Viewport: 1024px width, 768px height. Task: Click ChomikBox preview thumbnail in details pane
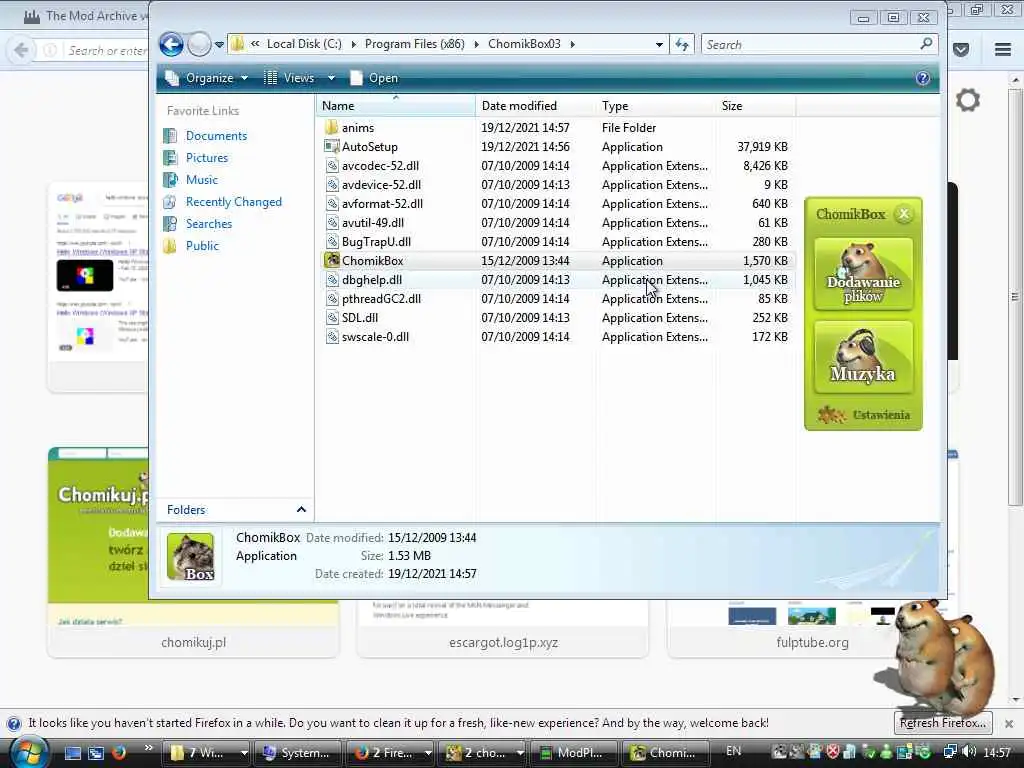point(190,556)
